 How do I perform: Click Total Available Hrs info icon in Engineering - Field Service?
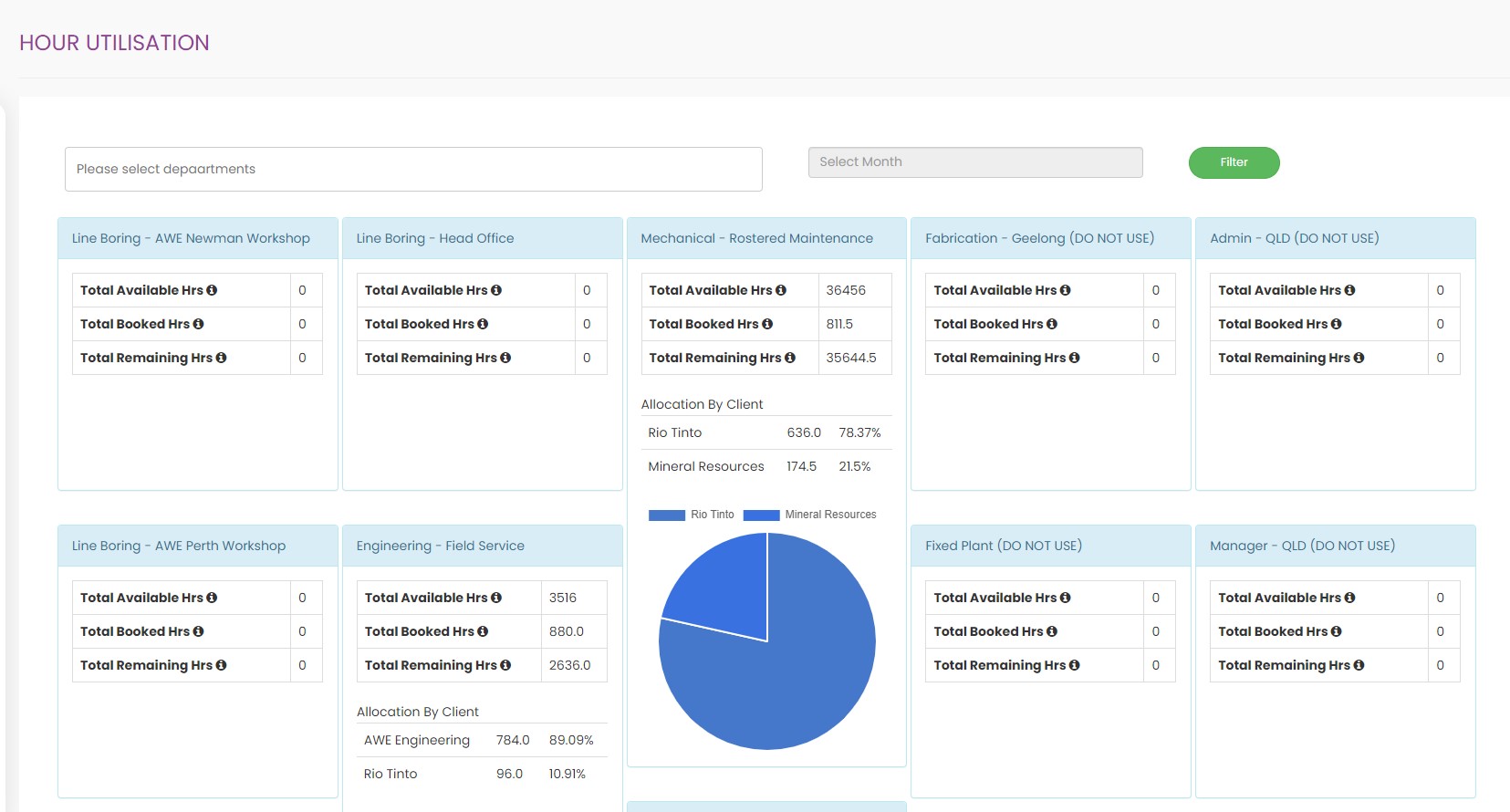[496, 598]
